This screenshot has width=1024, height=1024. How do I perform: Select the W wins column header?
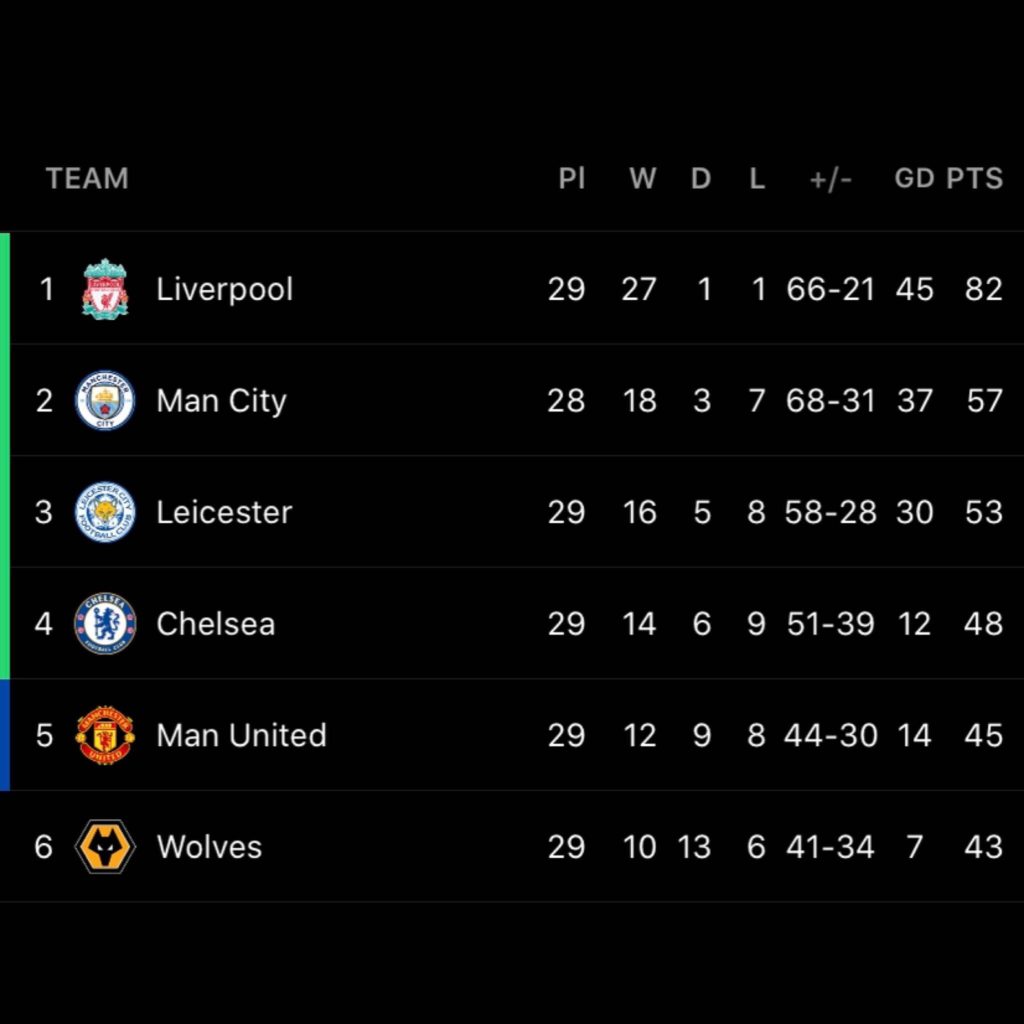[643, 178]
